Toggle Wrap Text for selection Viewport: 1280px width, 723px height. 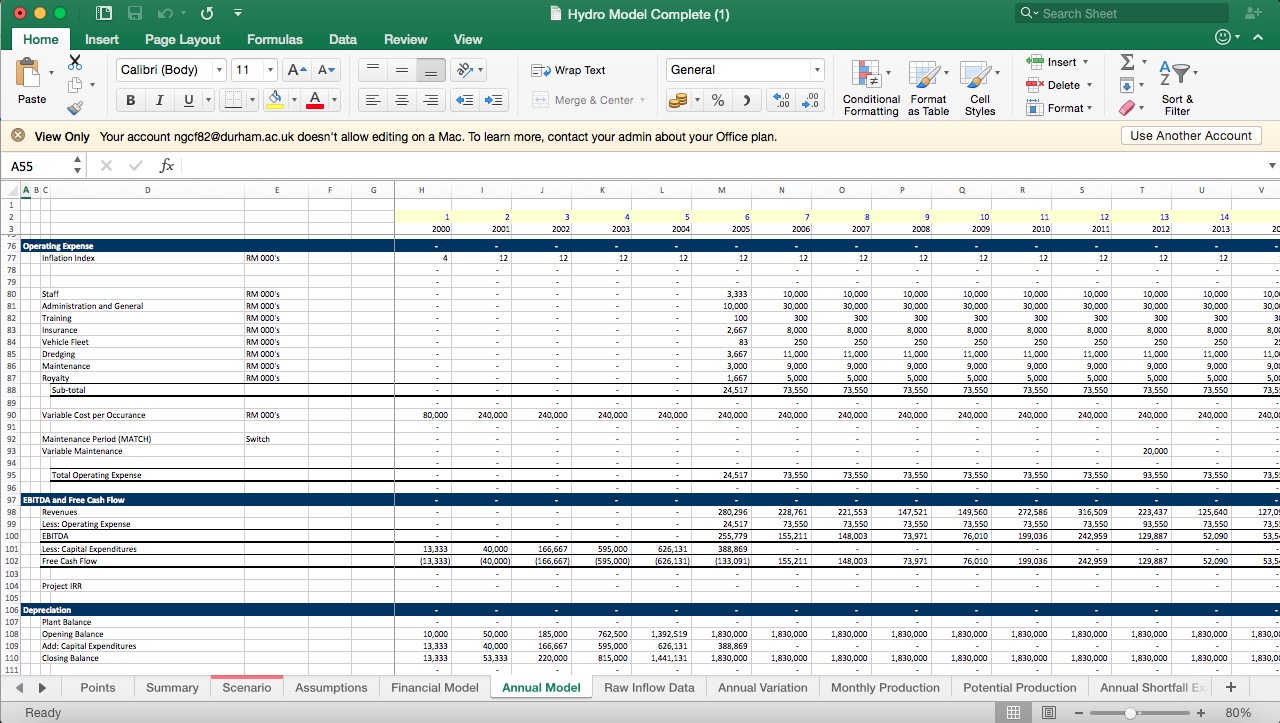point(570,70)
